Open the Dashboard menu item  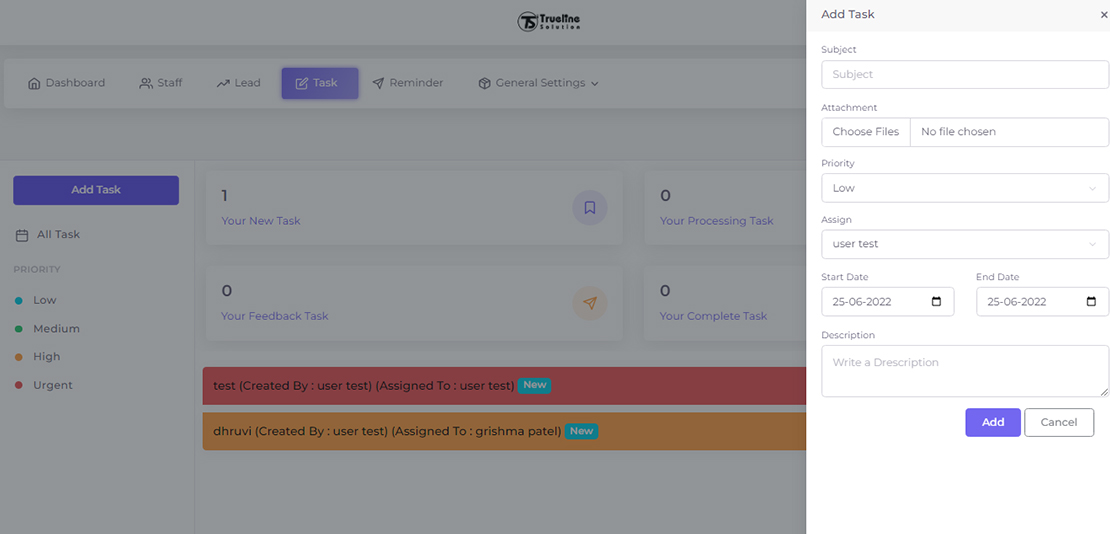coord(67,84)
